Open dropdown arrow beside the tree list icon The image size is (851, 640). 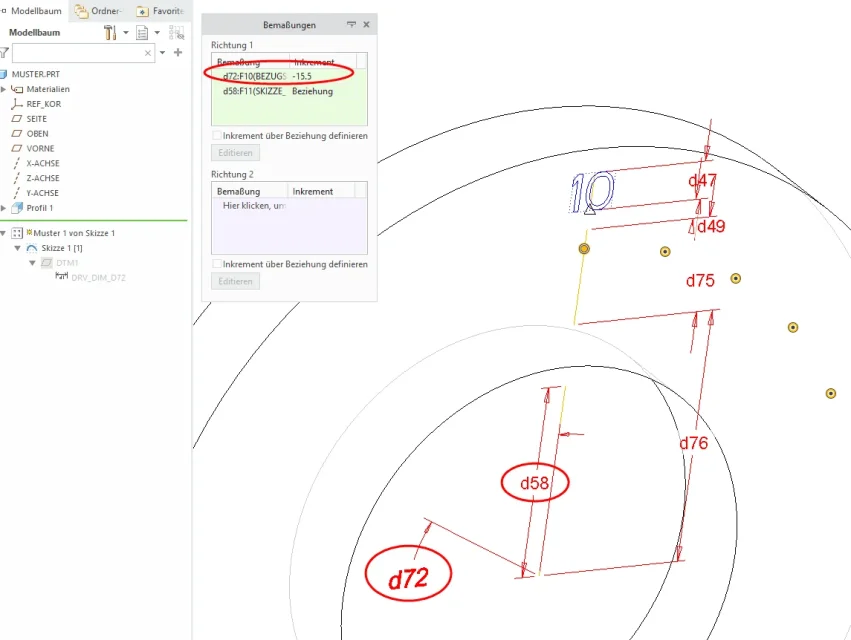[157, 33]
